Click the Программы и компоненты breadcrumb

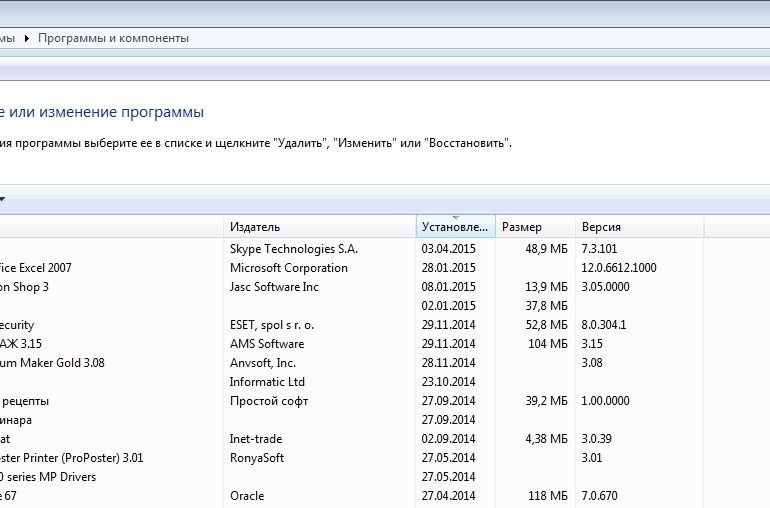(113, 38)
